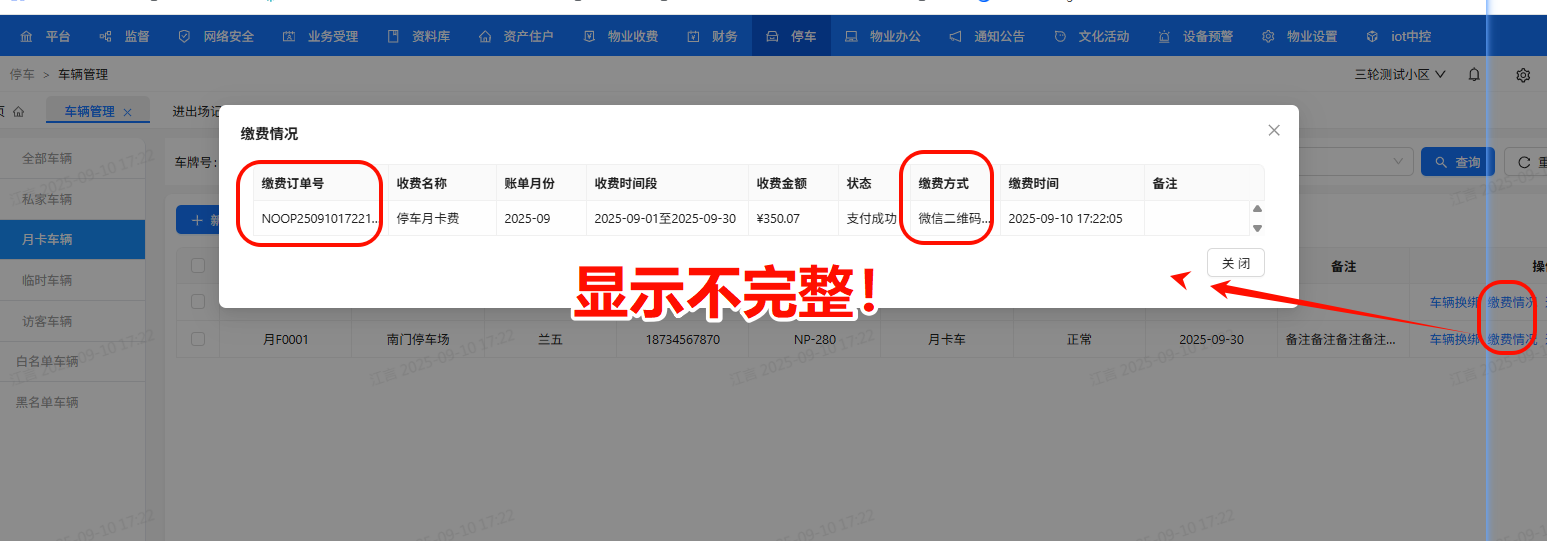This screenshot has width=1547, height=541.
Task: Click the 停车 breadcrumb link
Action: click(x=21, y=74)
